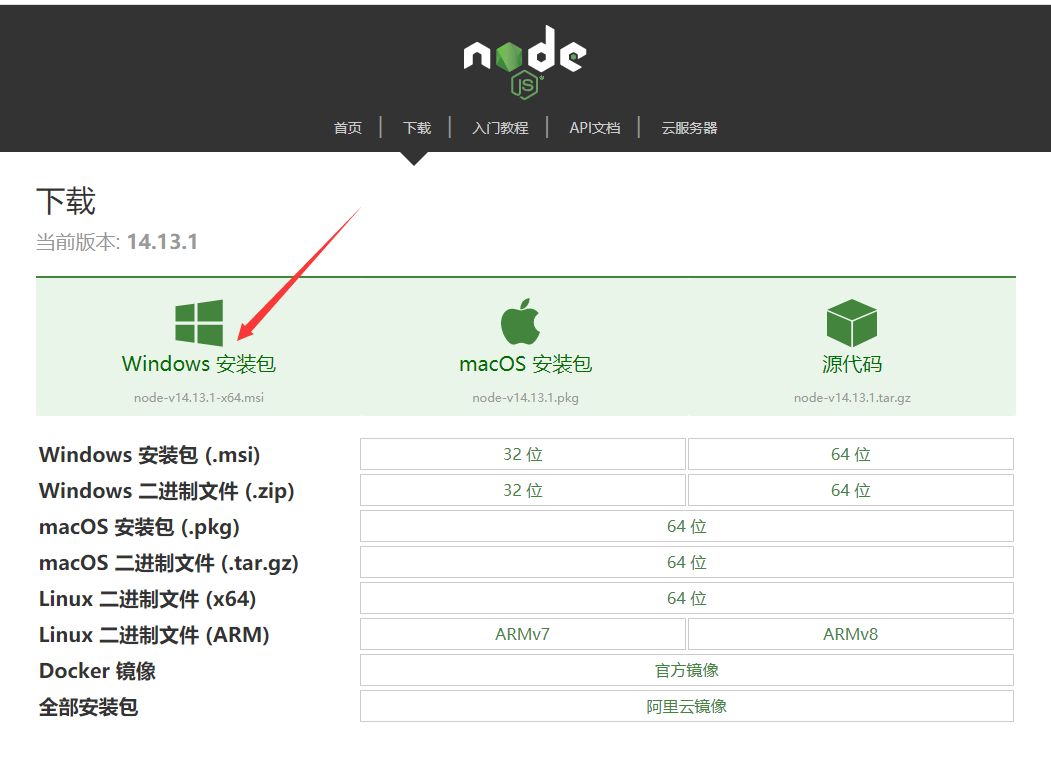Click node-v14.13.1.tar.gz file name
This screenshot has width=1051, height=765.
tap(852, 398)
